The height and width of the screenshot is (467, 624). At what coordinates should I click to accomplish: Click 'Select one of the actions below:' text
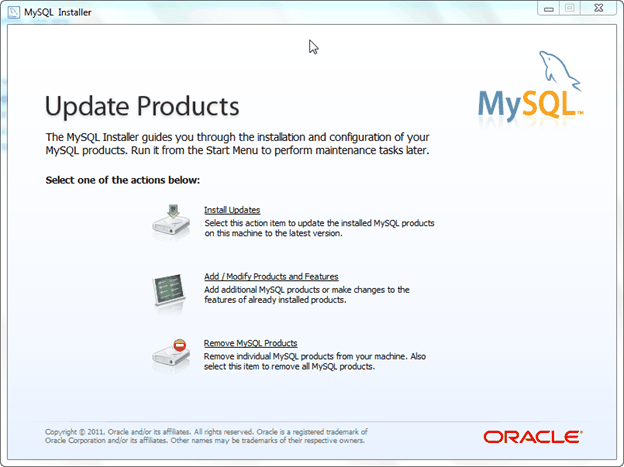pos(123,180)
